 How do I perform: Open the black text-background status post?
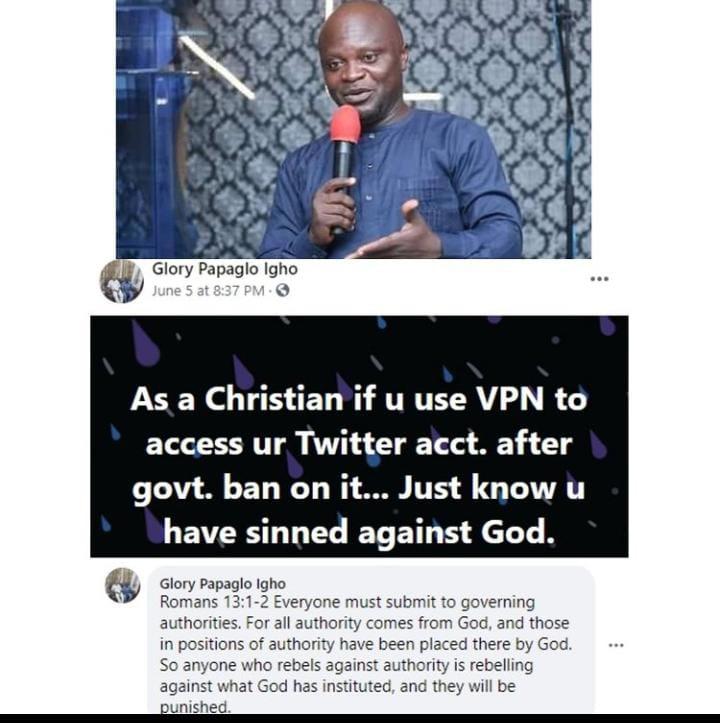[359, 436]
